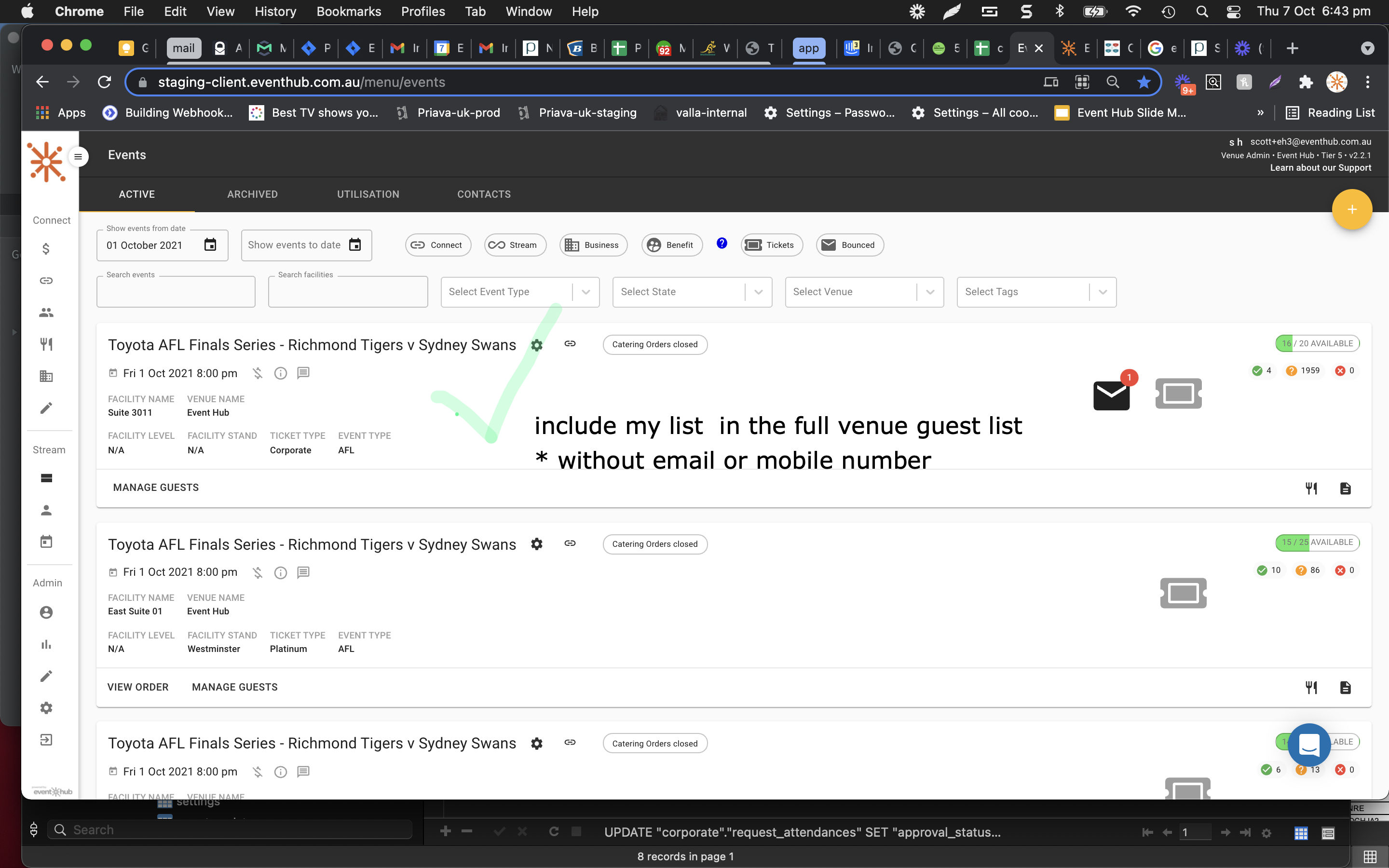
Task: Click the info icon under first event date
Action: point(280,373)
